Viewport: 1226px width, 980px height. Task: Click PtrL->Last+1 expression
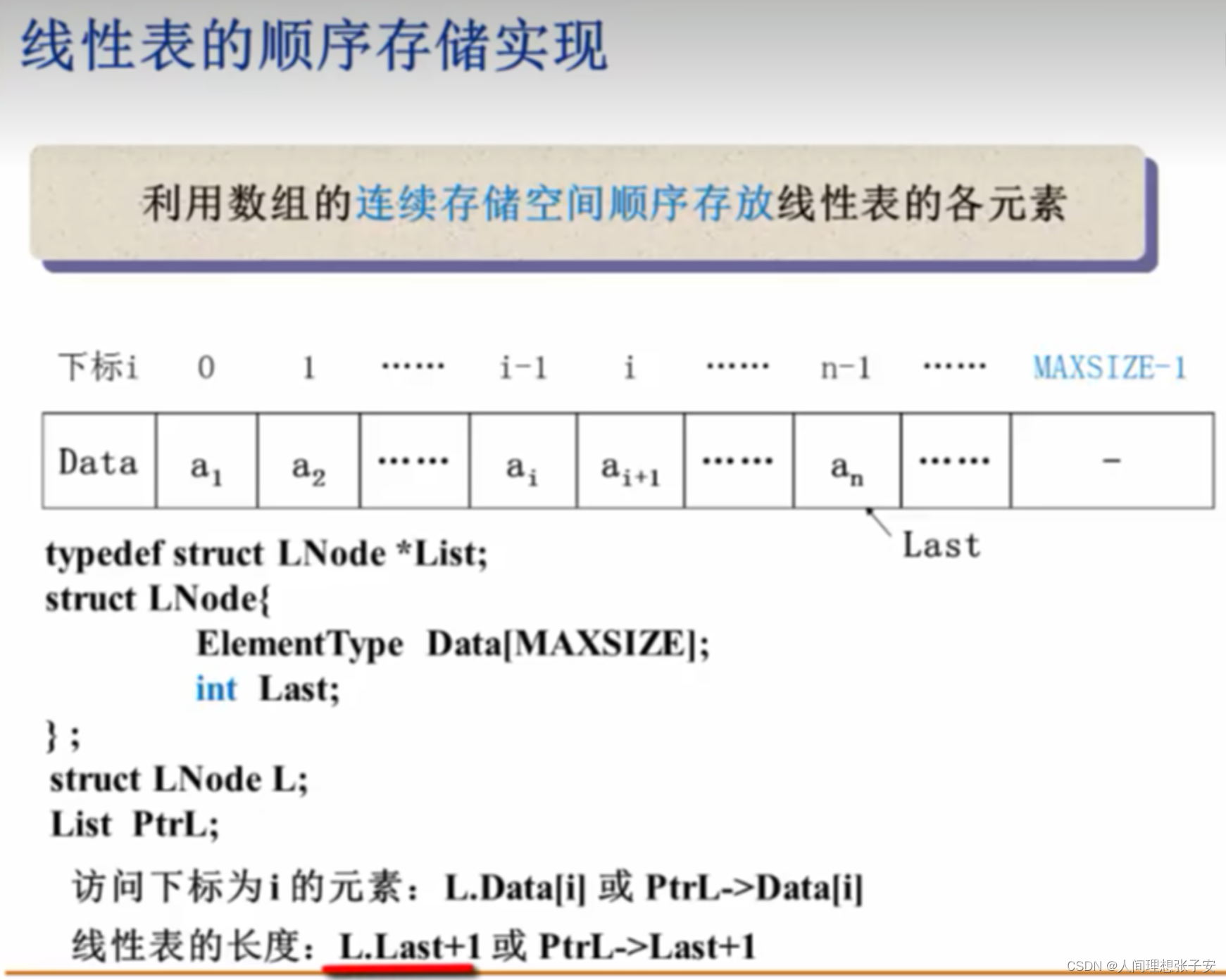coord(646,947)
